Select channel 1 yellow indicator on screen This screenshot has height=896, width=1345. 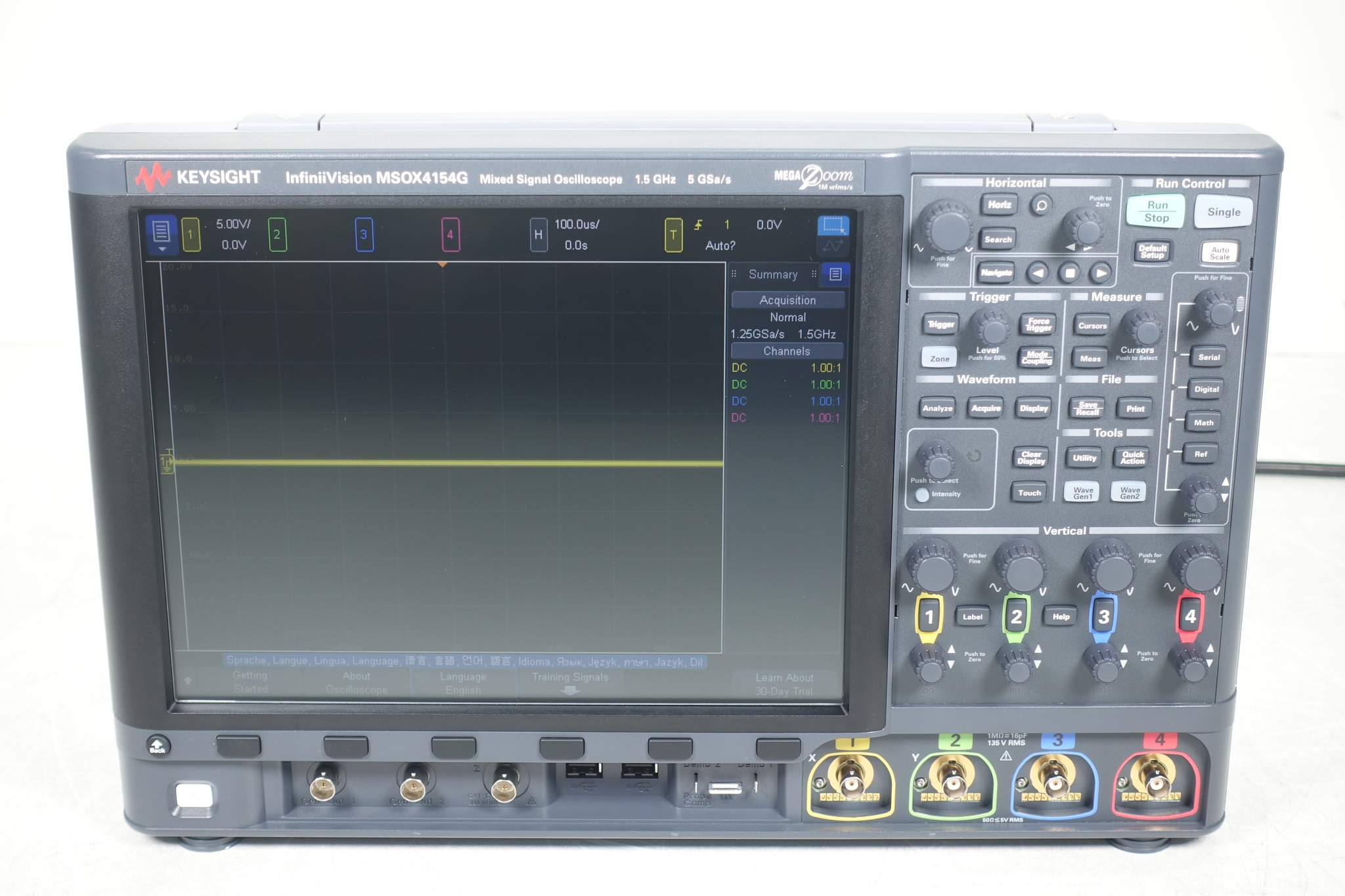pos(190,235)
